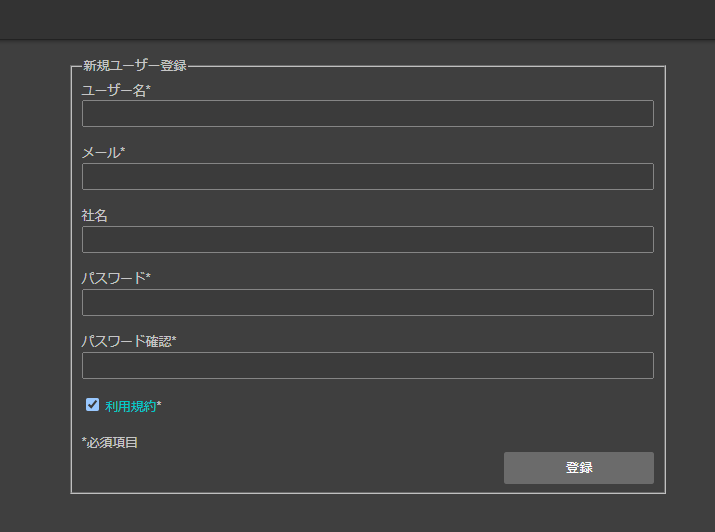This screenshot has height=532, width=715.
Task: Click blank page background below the form
Action: (x=358, y=513)
